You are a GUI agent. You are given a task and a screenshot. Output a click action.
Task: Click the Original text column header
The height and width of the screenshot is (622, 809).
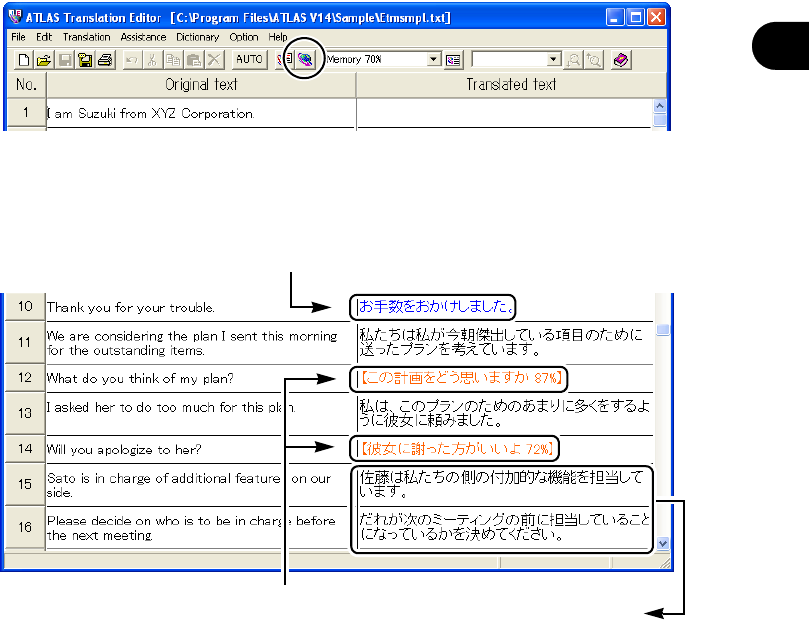[x=201, y=85]
